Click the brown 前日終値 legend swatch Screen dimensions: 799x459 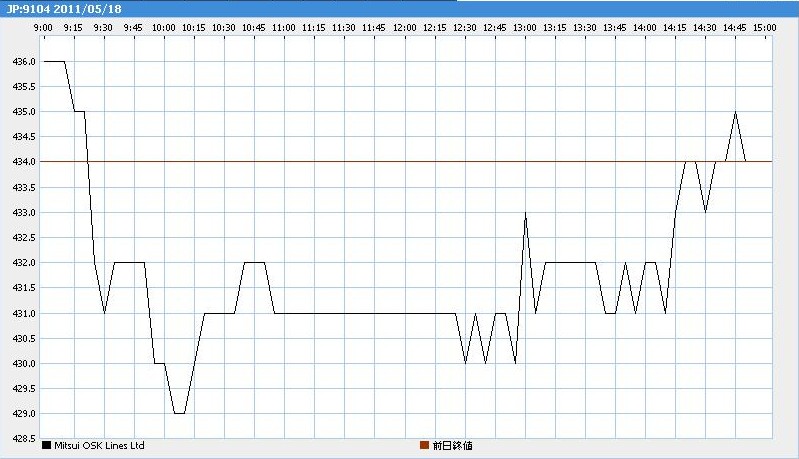point(424,445)
